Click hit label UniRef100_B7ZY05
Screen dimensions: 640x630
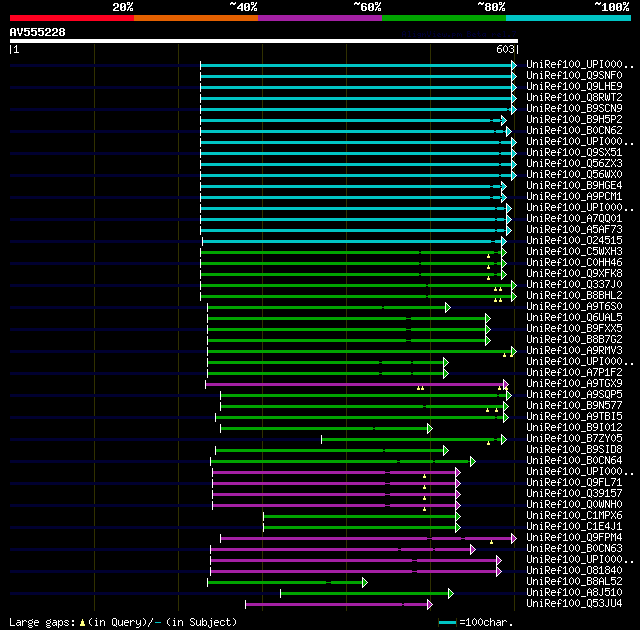[x=574, y=439]
